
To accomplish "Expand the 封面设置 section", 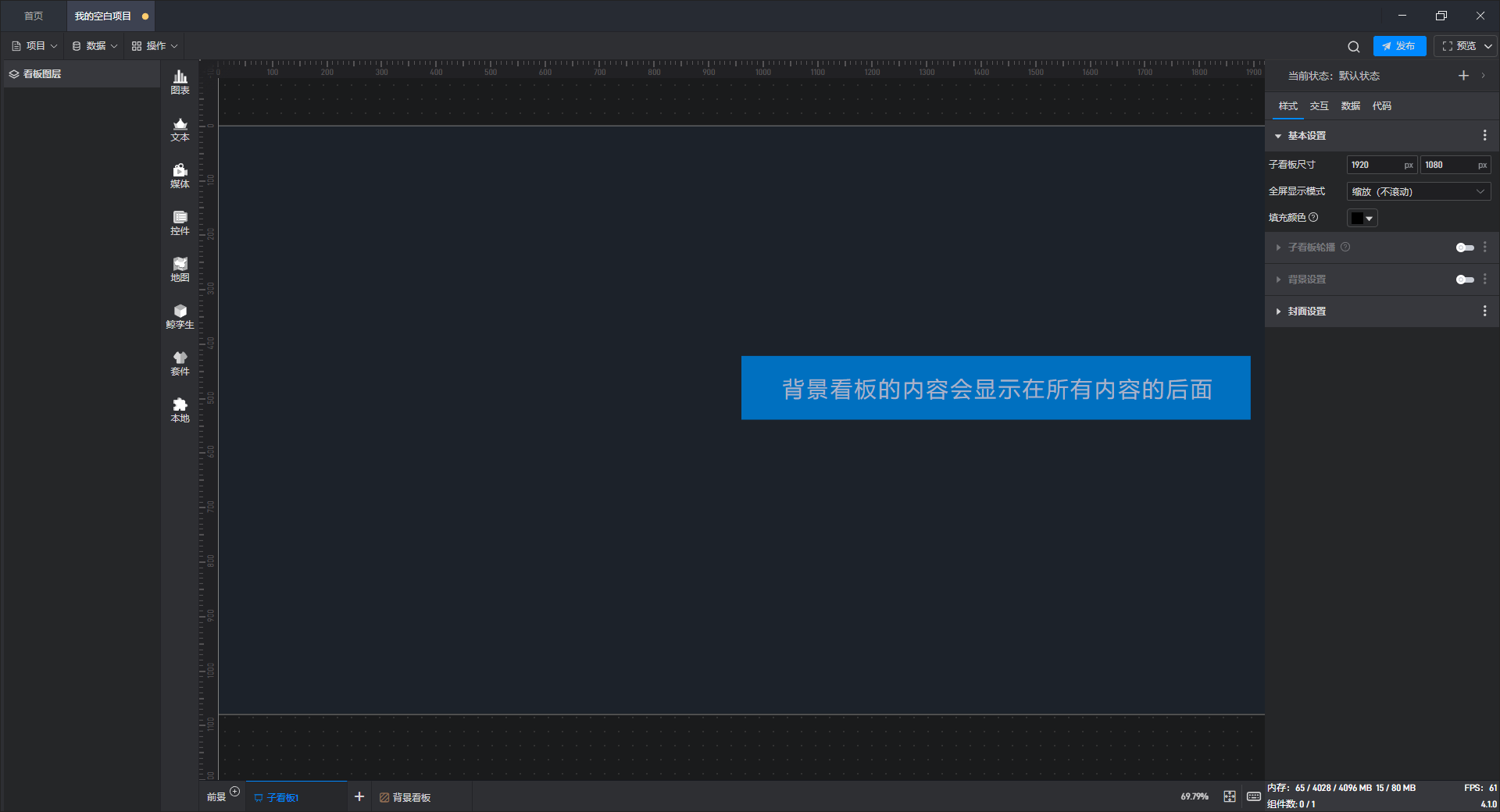I will coord(1278,312).
